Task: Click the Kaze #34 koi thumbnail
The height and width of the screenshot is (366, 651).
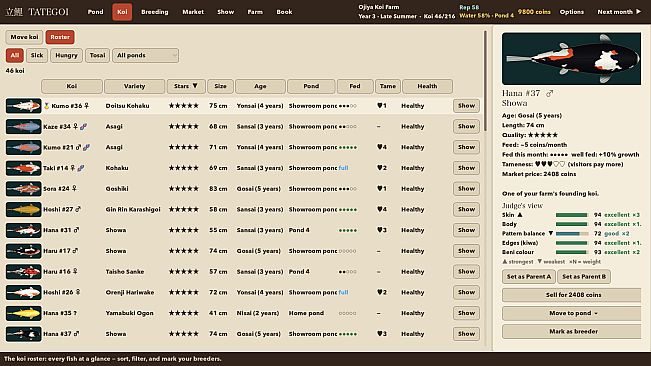Action: tap(24, 127)
